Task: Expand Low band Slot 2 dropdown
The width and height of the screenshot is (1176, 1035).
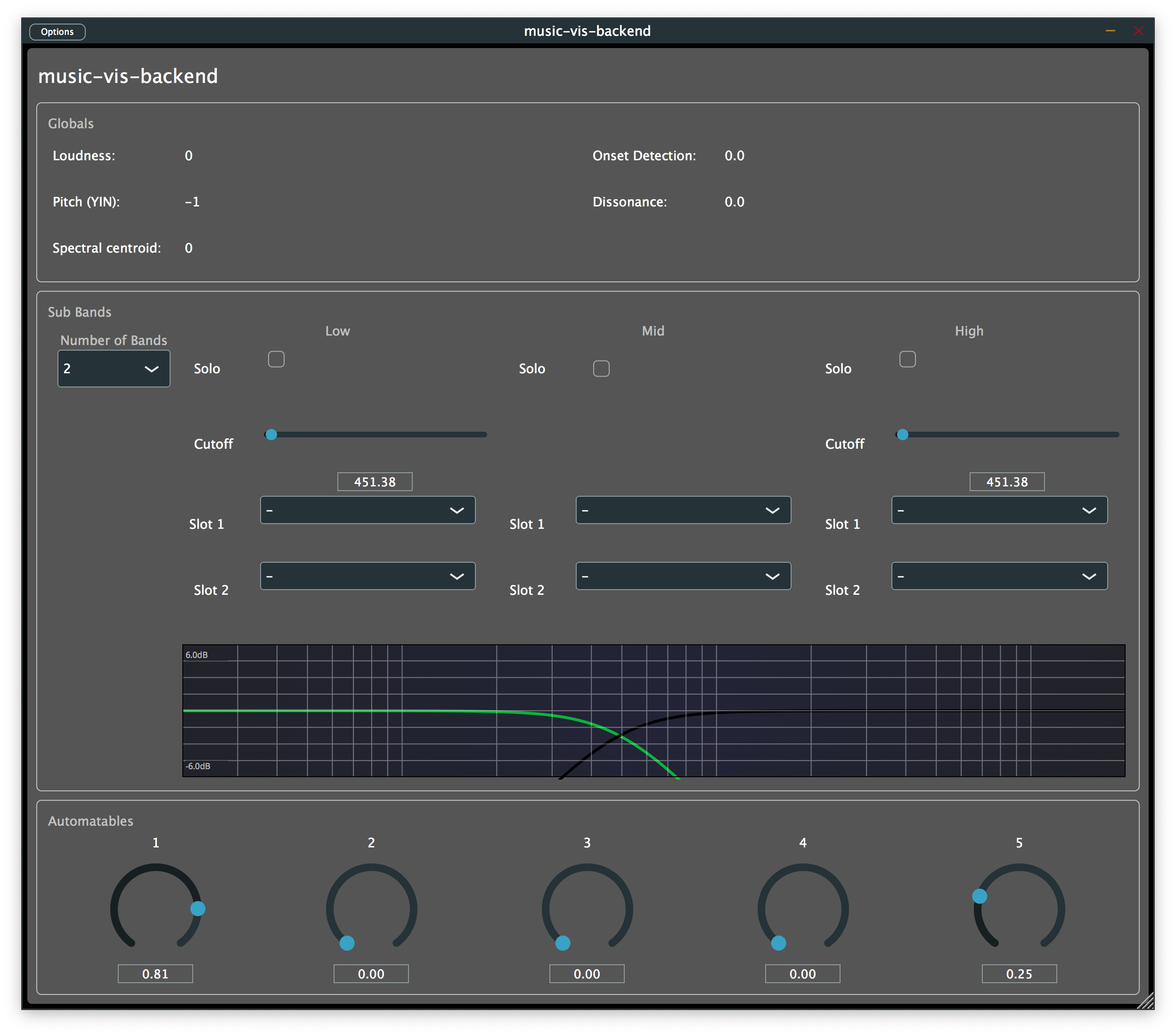Action: click(367, 575)
